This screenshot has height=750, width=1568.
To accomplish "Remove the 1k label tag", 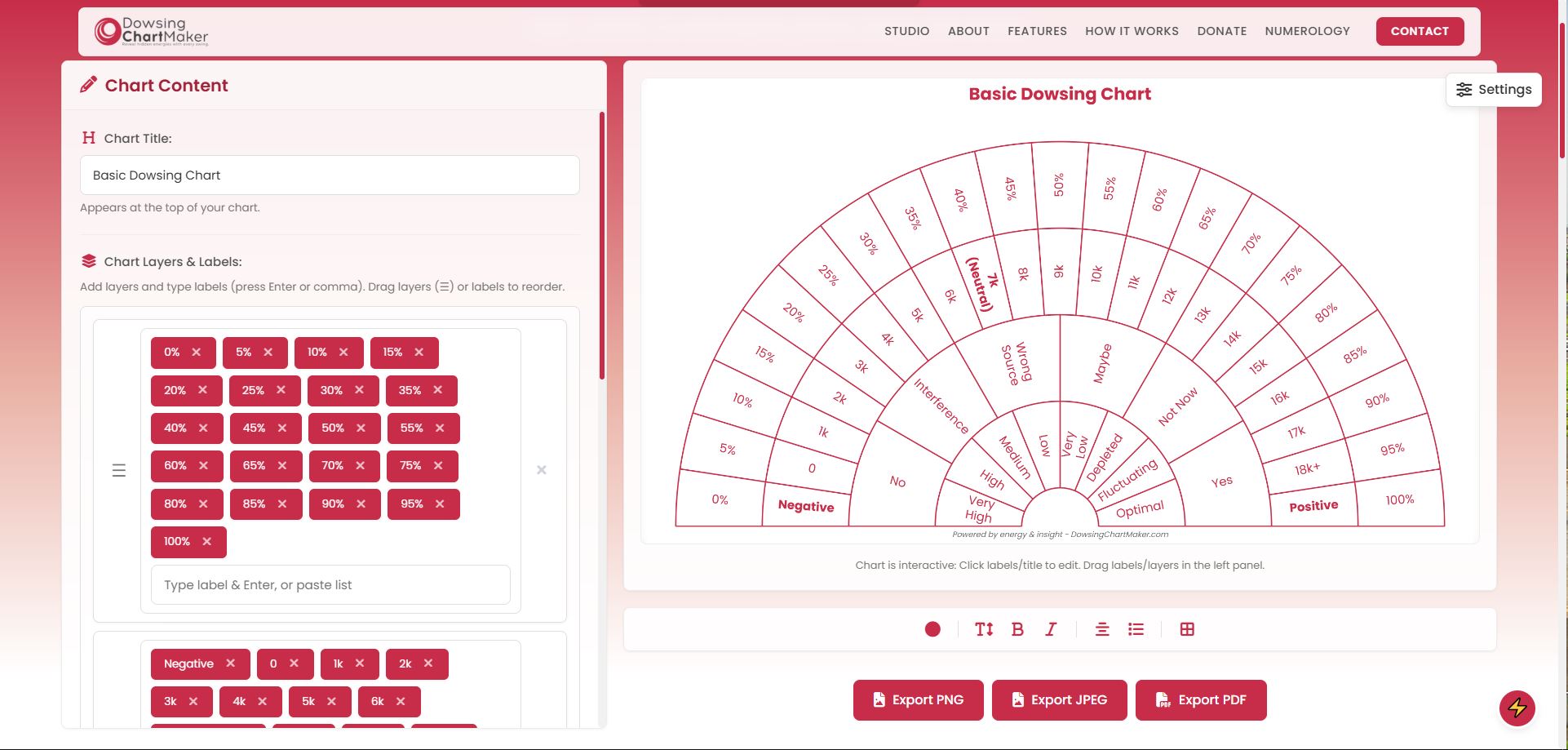I will (x=360, y=663).
